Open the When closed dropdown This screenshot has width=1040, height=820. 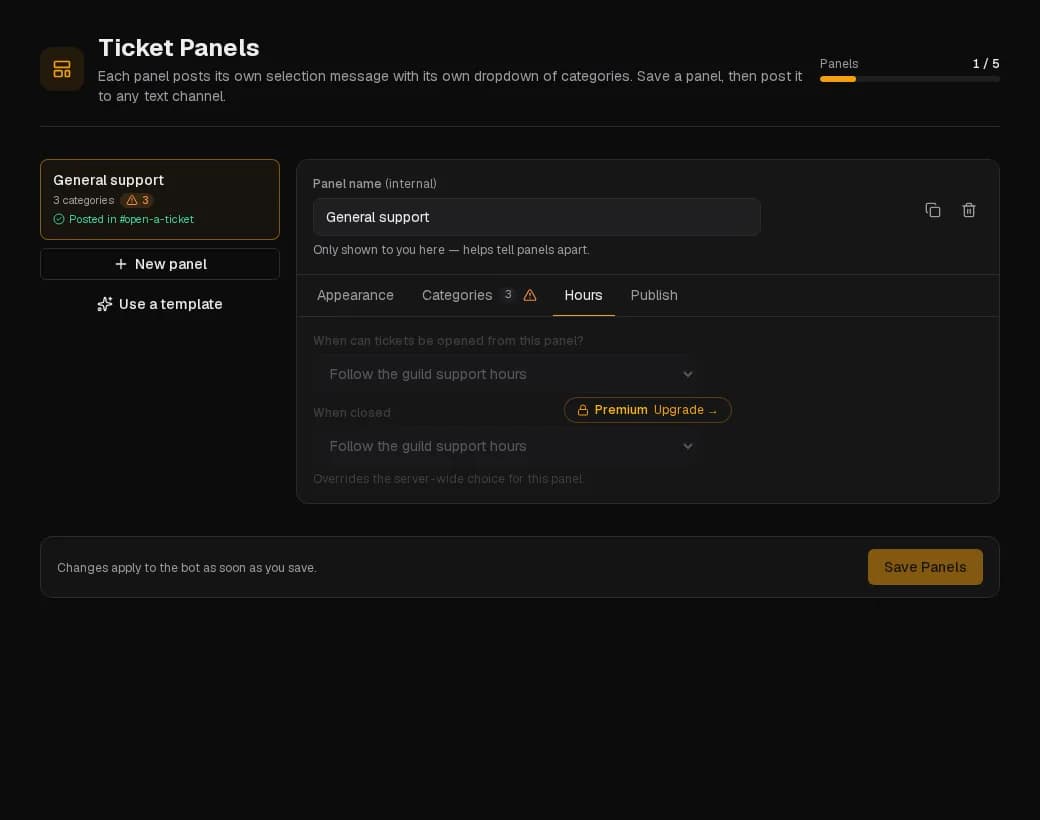[x=507, y=446]
